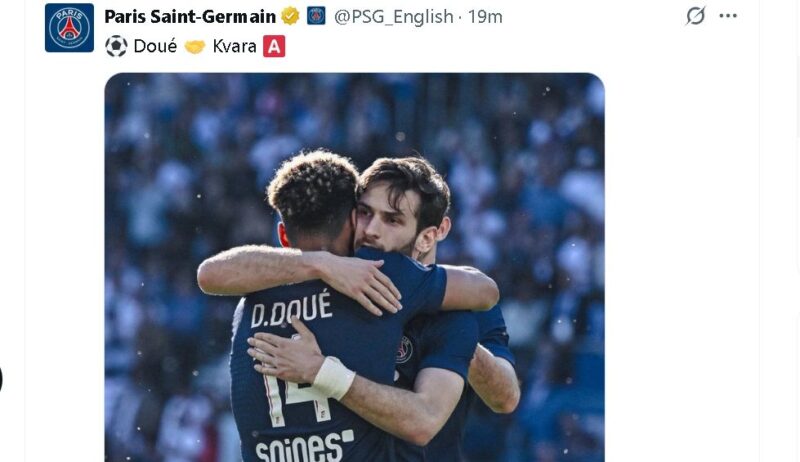Open the Paris Saint-Germain display name
This screenshot has height=462, width=800.
click(x=190, y=17)
